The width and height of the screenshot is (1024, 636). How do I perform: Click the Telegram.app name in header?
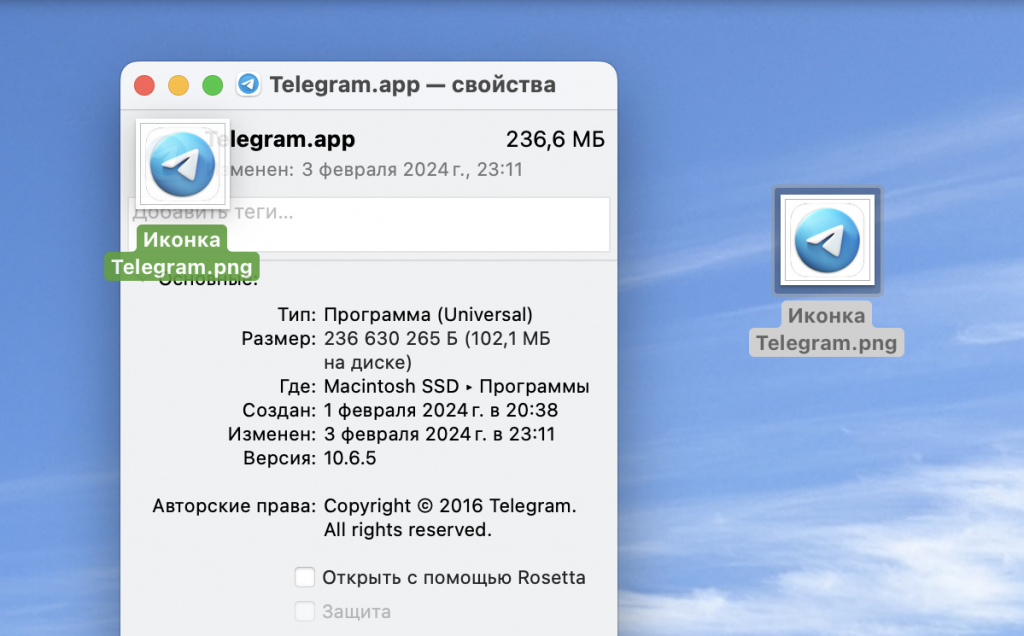pyautogui.click(x=280, y=139)
